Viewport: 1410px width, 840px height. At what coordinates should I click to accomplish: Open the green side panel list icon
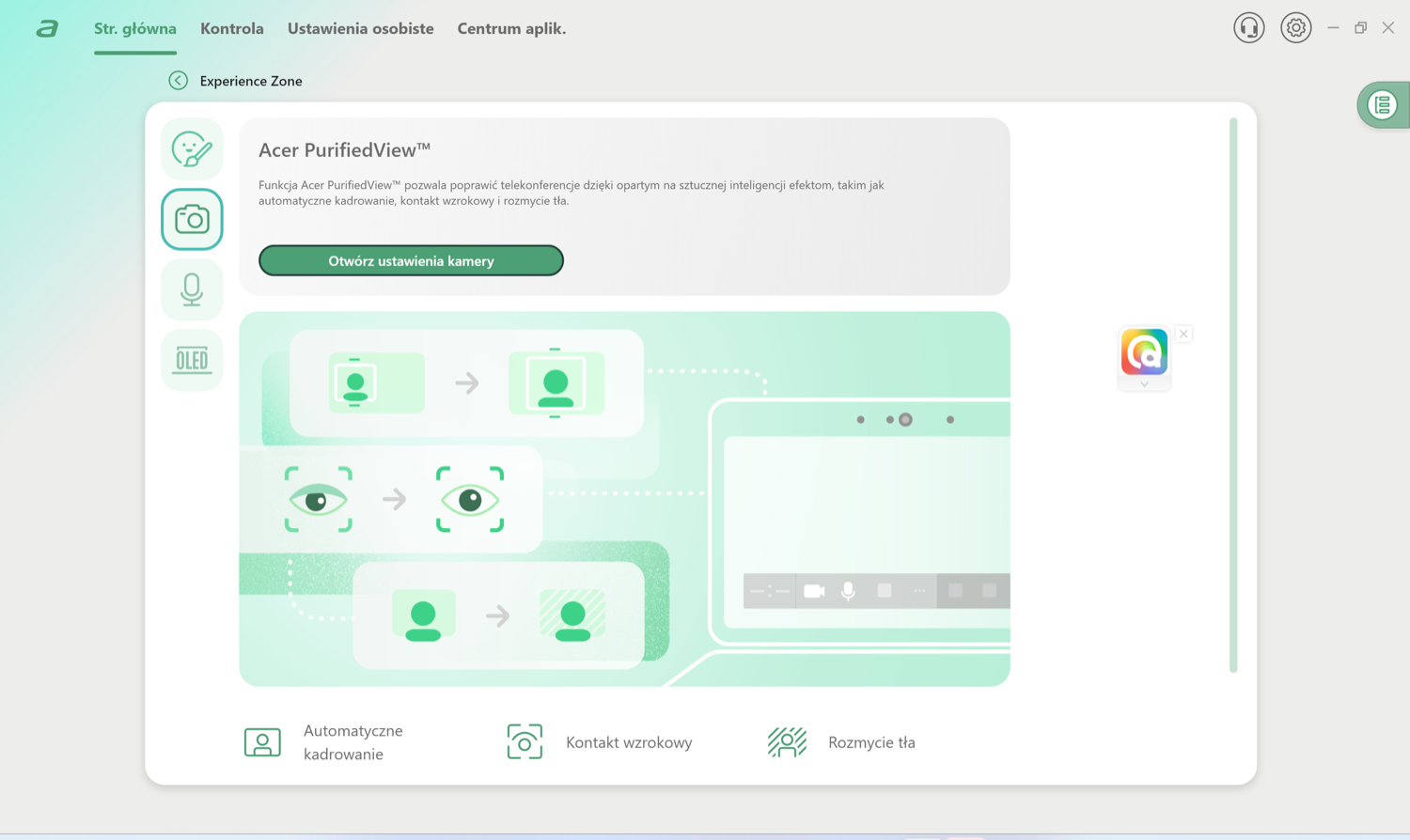(1383, 105)
